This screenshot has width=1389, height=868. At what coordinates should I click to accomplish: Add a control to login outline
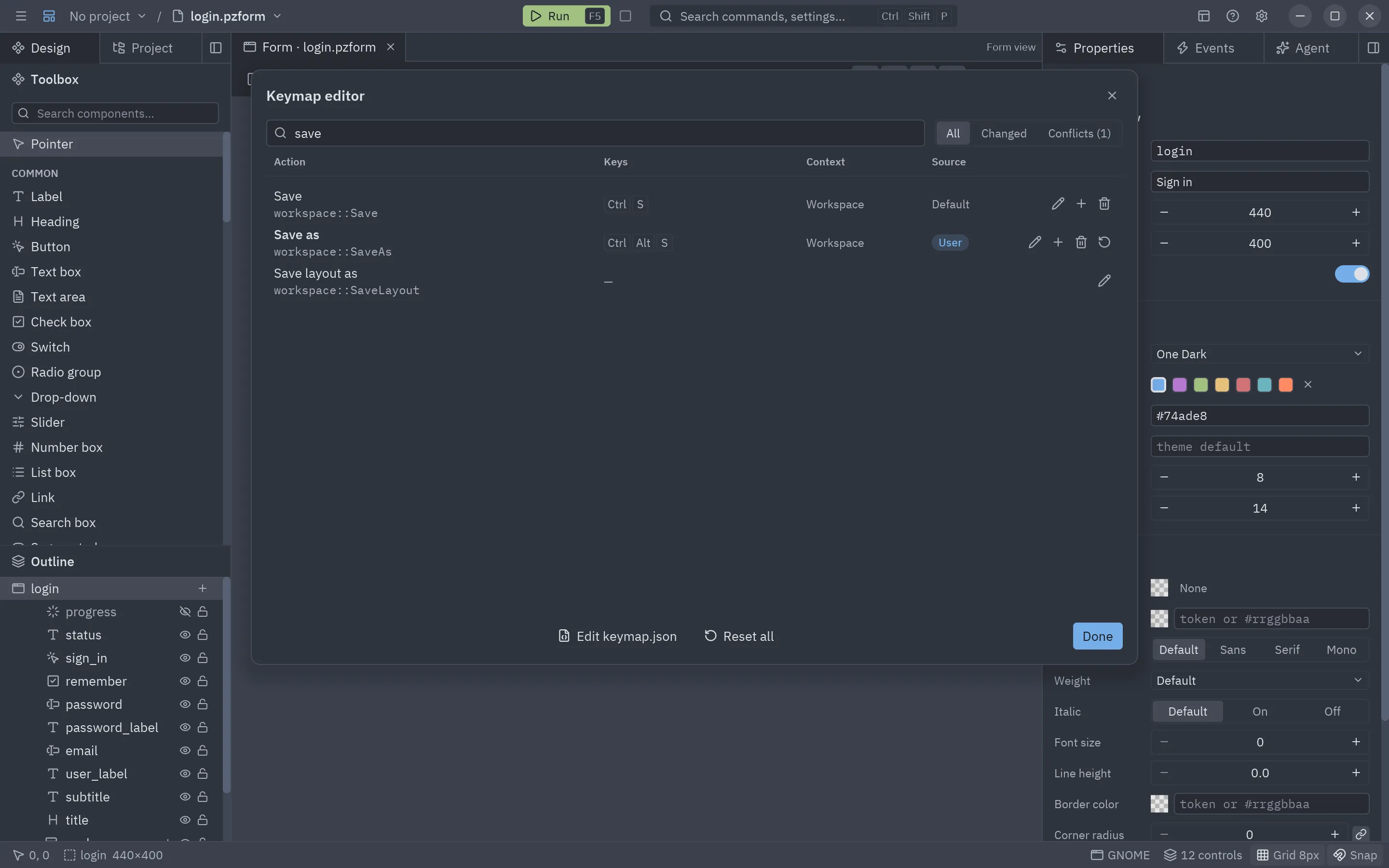coord(202,588)
